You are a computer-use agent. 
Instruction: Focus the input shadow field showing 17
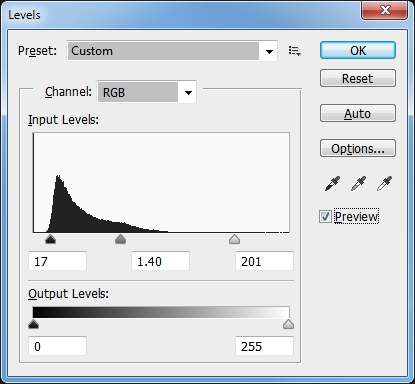(57, 261)
